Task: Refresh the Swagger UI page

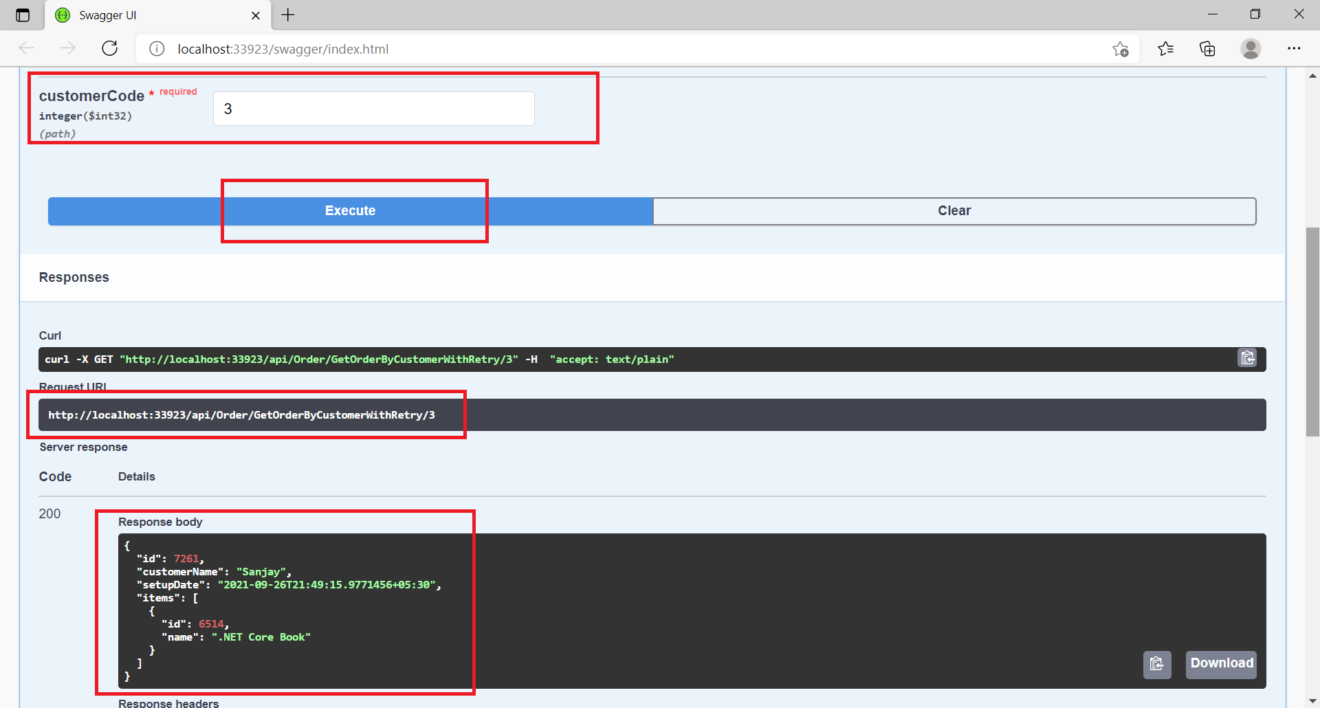Action: [109, 48]
